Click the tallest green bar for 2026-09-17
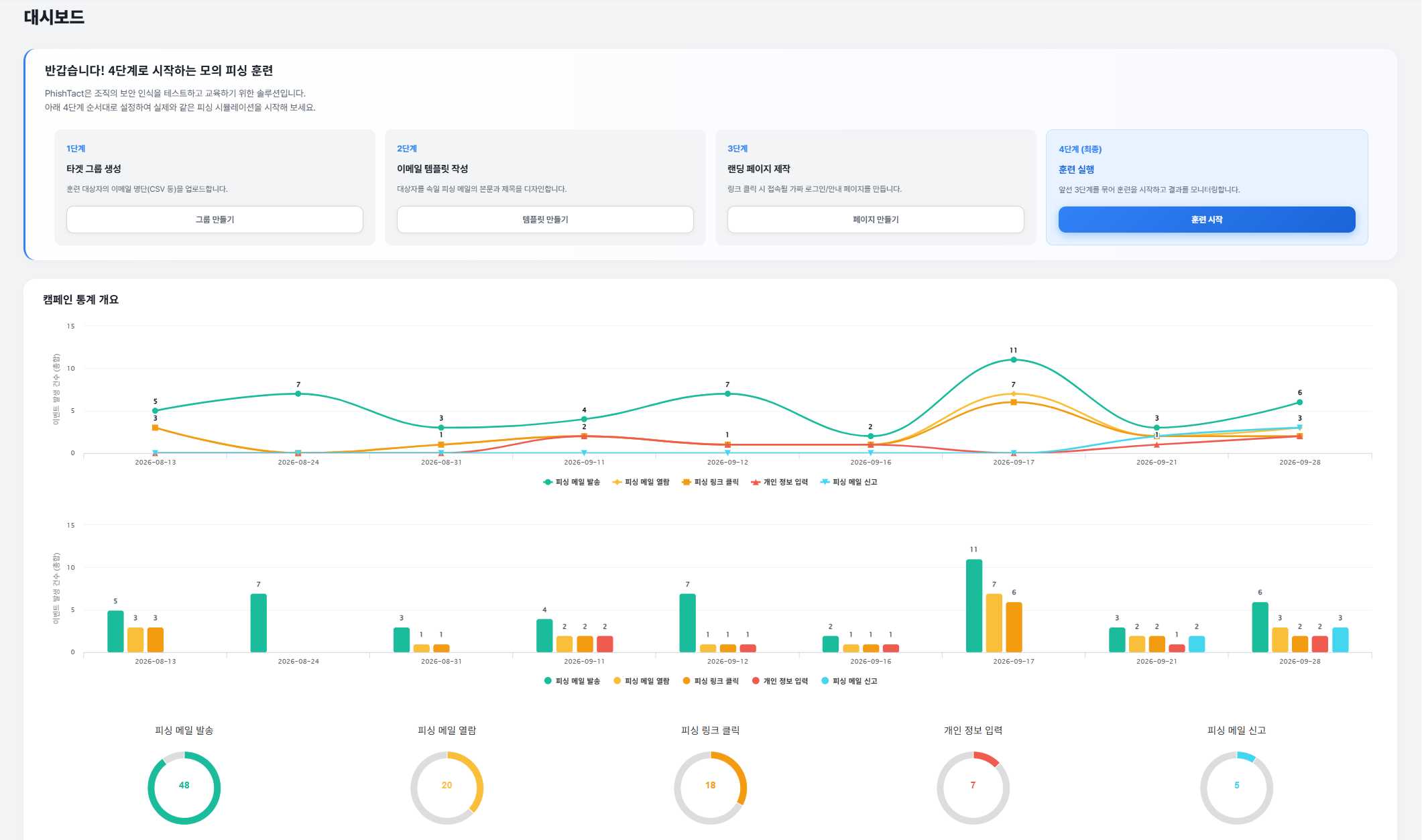The image size is (1422, 840). (x=974, y=605)
